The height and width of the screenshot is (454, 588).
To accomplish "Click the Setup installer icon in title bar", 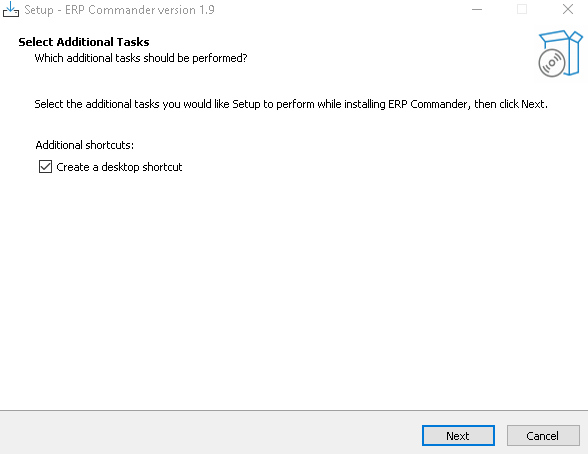I will (x=11, y=9).
